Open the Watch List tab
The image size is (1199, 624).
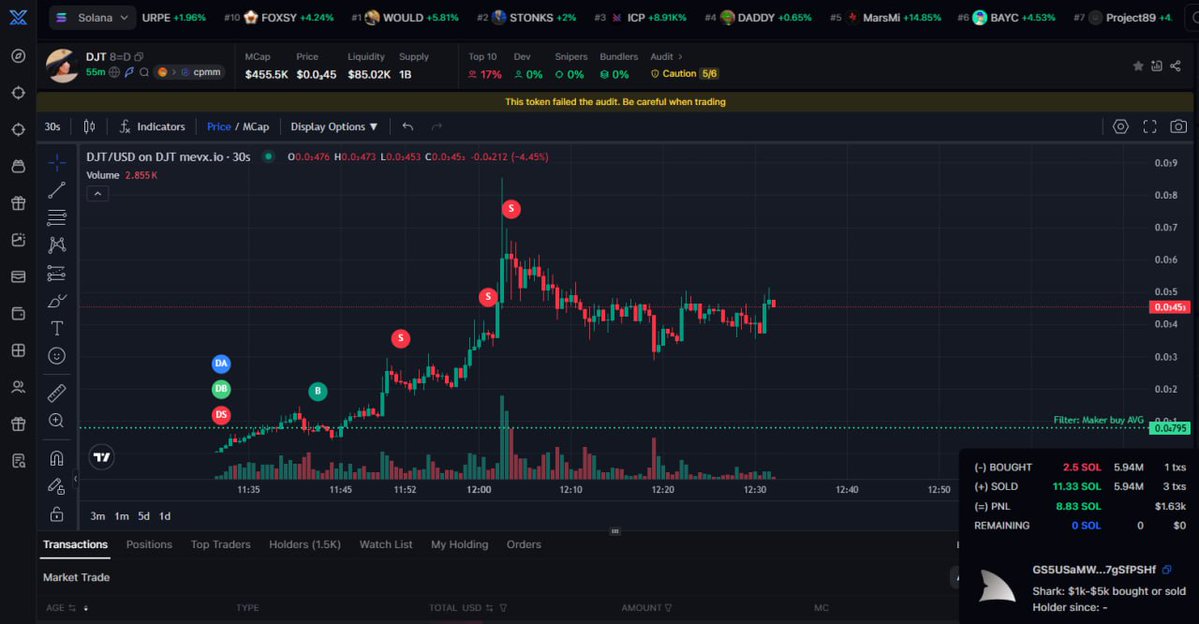386,544
